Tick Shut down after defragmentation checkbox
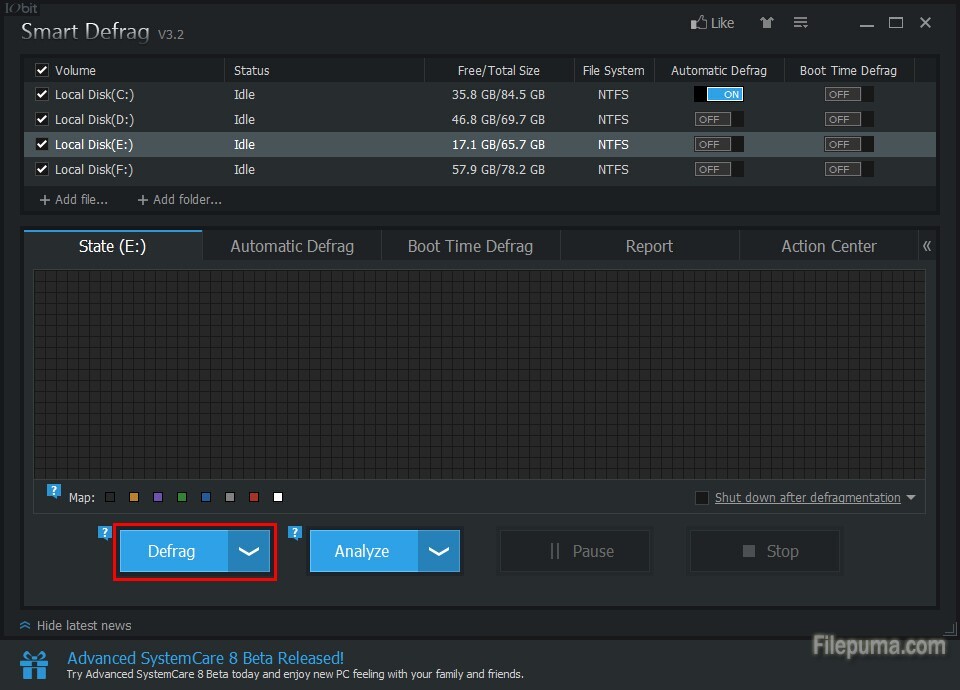The height and width of the screenshot is (690, 960). coord(702,498)
